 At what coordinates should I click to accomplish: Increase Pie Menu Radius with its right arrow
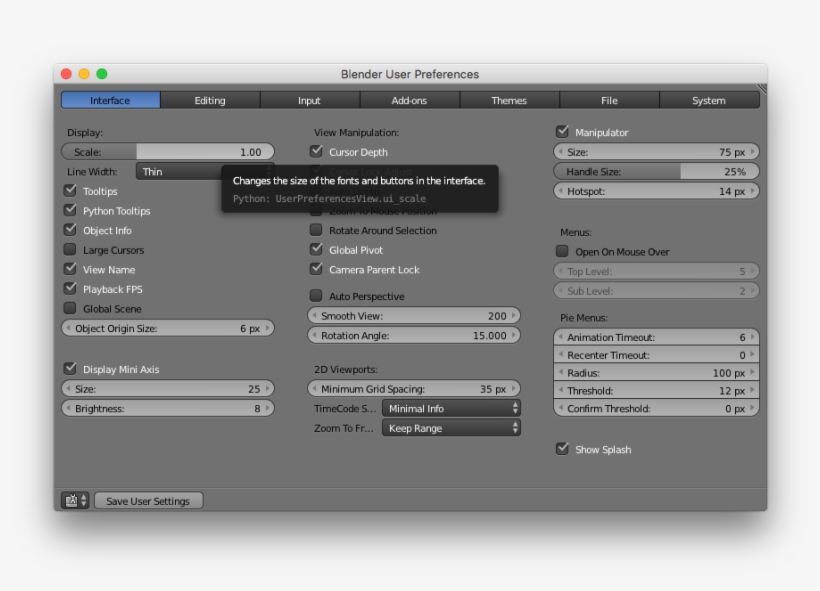[753, 372]
